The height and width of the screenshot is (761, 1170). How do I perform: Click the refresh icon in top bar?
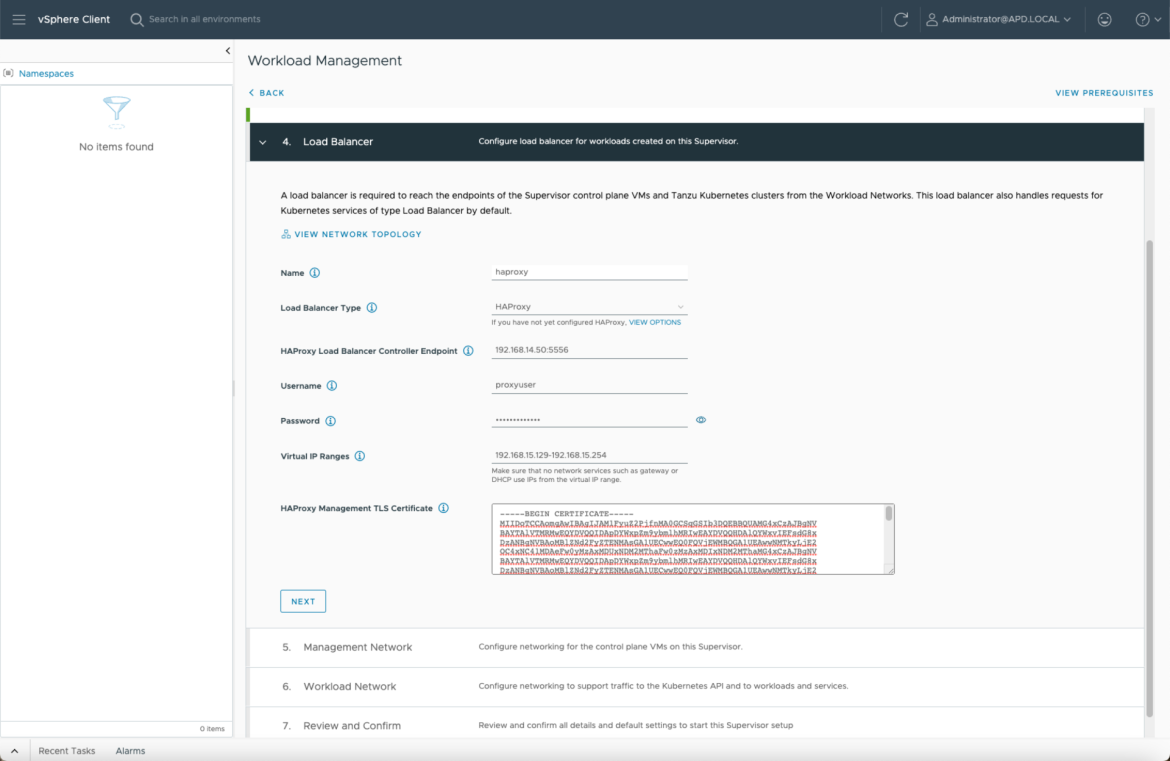pos(901,19)
